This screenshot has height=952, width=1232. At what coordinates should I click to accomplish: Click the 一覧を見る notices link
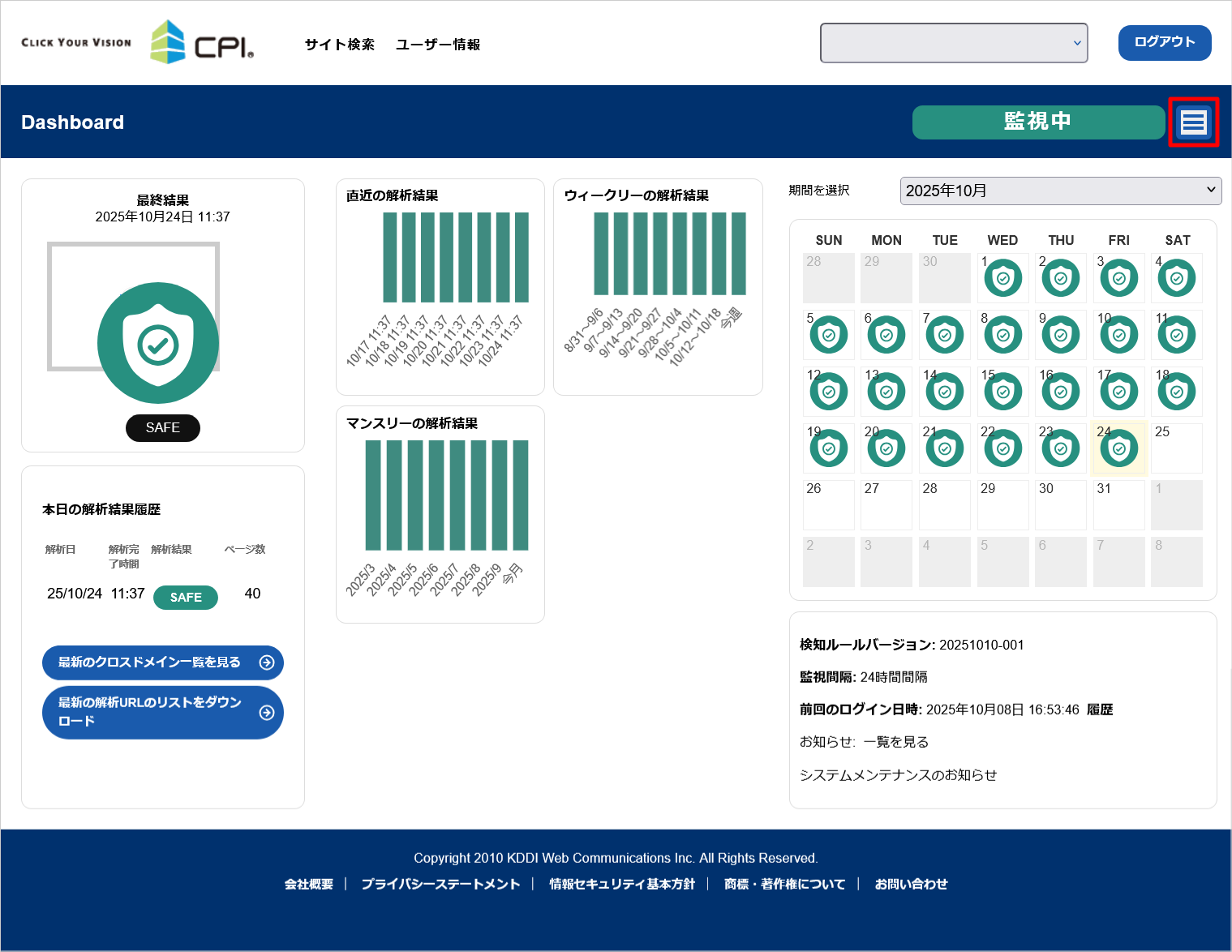896,742
